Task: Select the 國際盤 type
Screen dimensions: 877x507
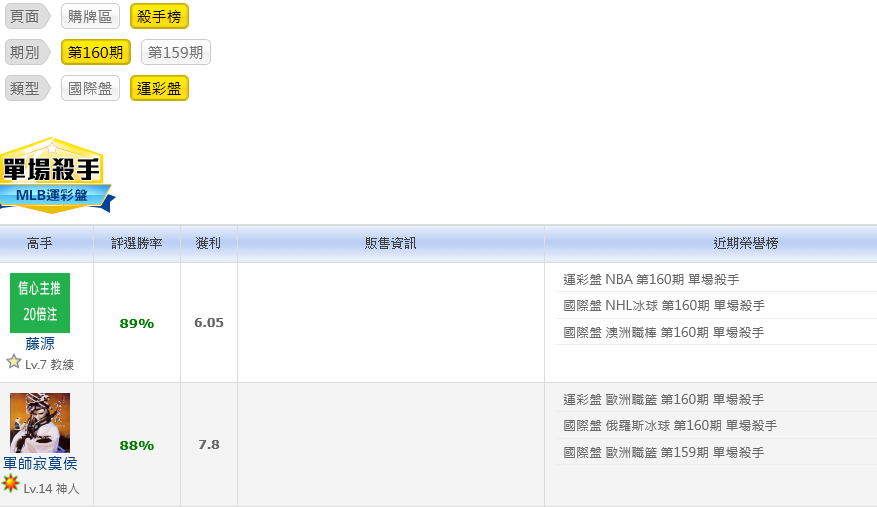Action: coord(90,88)
